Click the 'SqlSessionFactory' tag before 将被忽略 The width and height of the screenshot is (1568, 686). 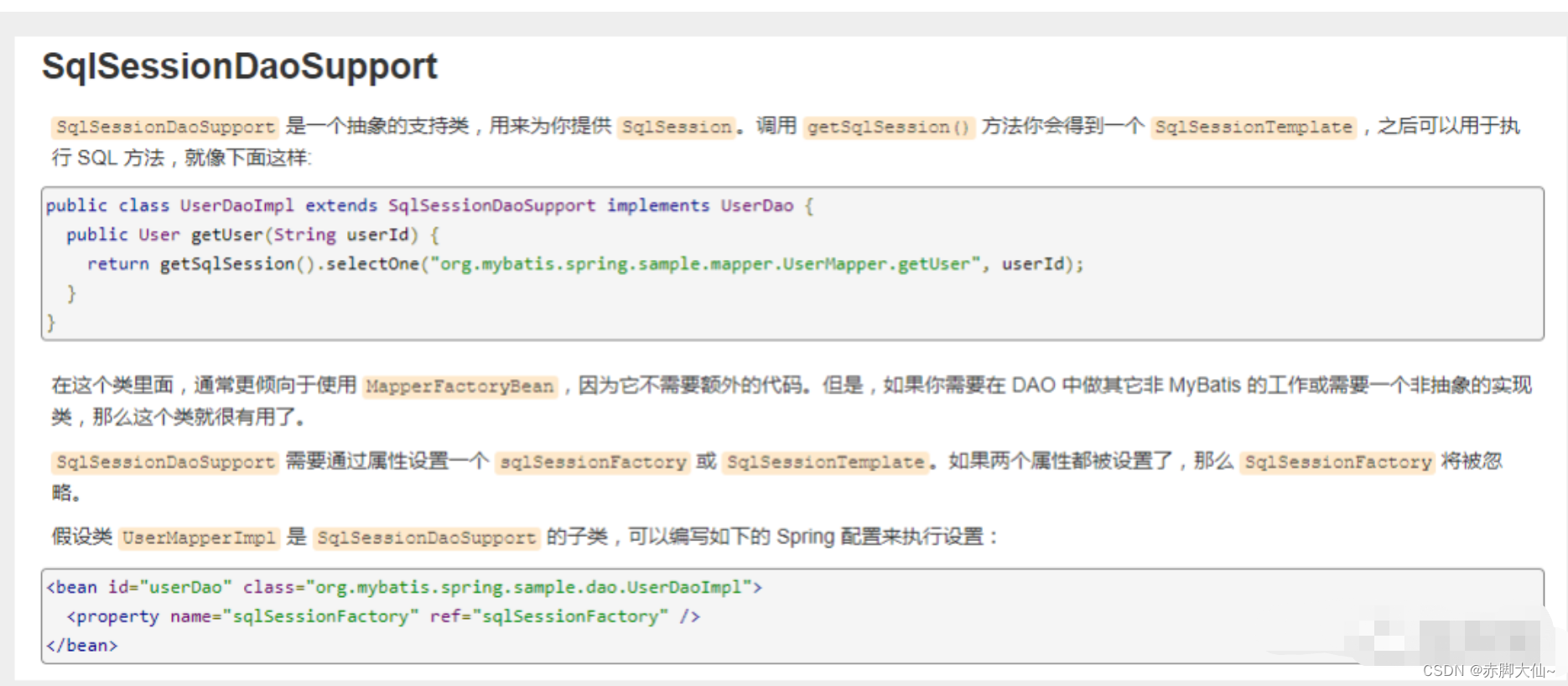point(1337,462)
